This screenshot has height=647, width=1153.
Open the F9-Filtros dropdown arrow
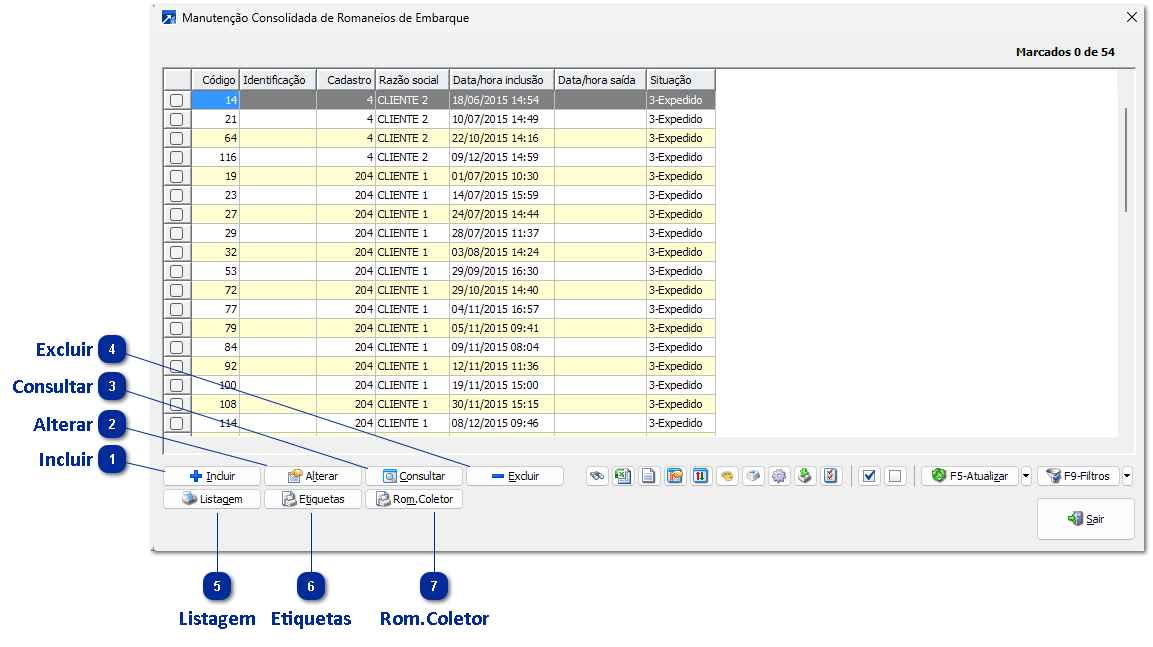point(1127,476)
